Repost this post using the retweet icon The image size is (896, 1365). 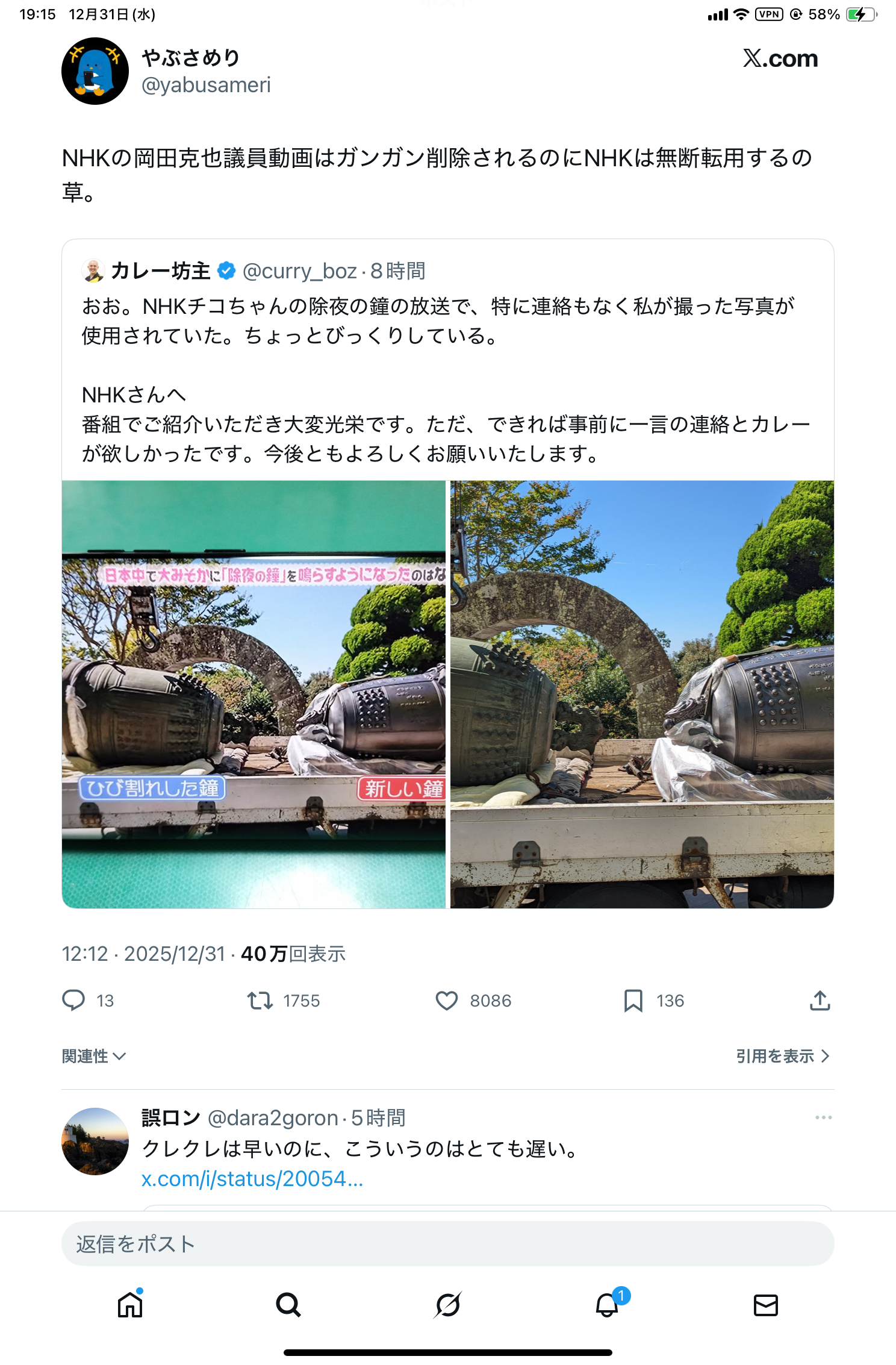point(260,1001)
